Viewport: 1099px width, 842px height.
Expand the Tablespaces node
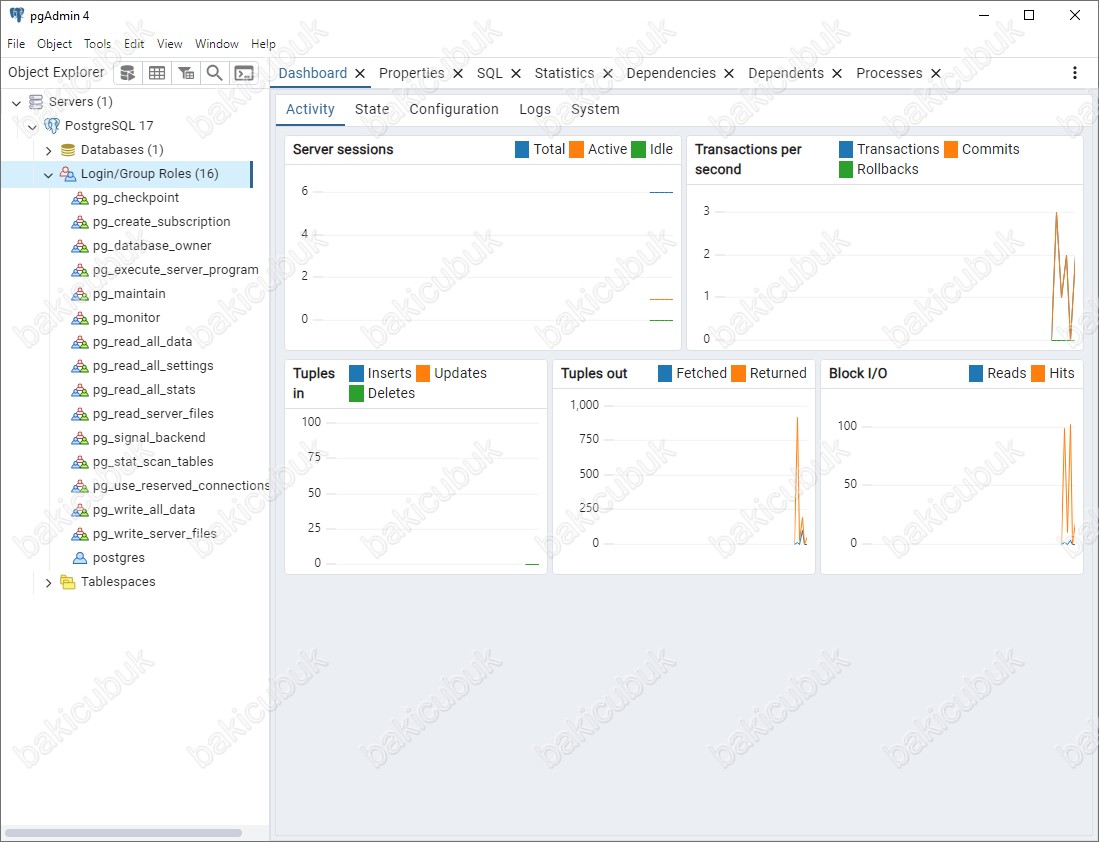pyautogui.click(x=48, y=583)
